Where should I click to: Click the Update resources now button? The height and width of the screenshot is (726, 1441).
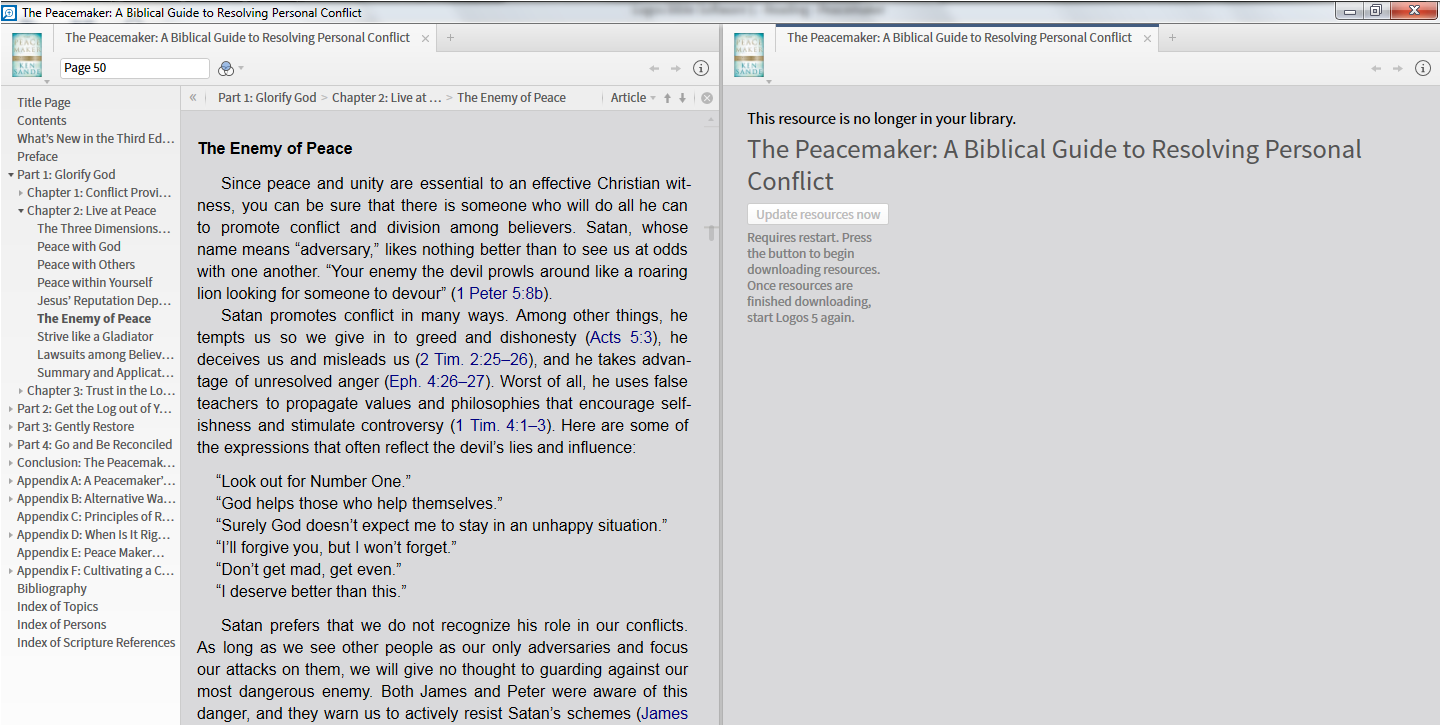pos(818,214)
